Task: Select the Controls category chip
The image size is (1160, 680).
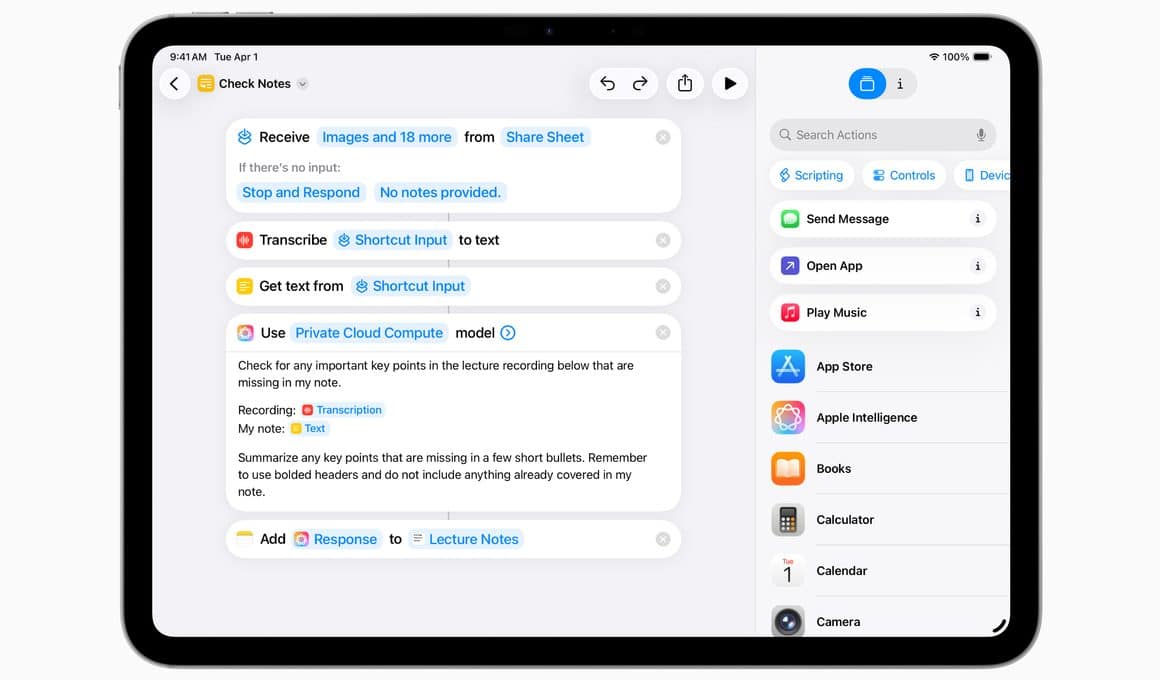Action: (x=904, y=175)
